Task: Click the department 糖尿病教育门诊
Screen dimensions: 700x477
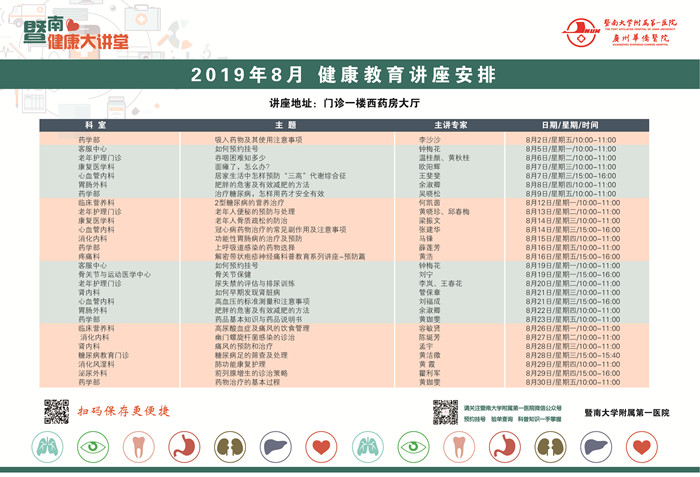Action: [x=104, y=355]
